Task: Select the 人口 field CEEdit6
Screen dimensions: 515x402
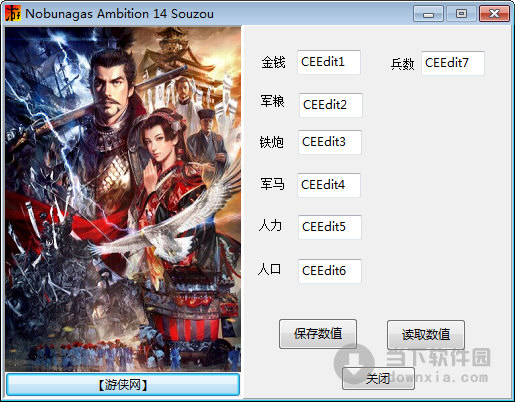Action: tap(330, 271)
